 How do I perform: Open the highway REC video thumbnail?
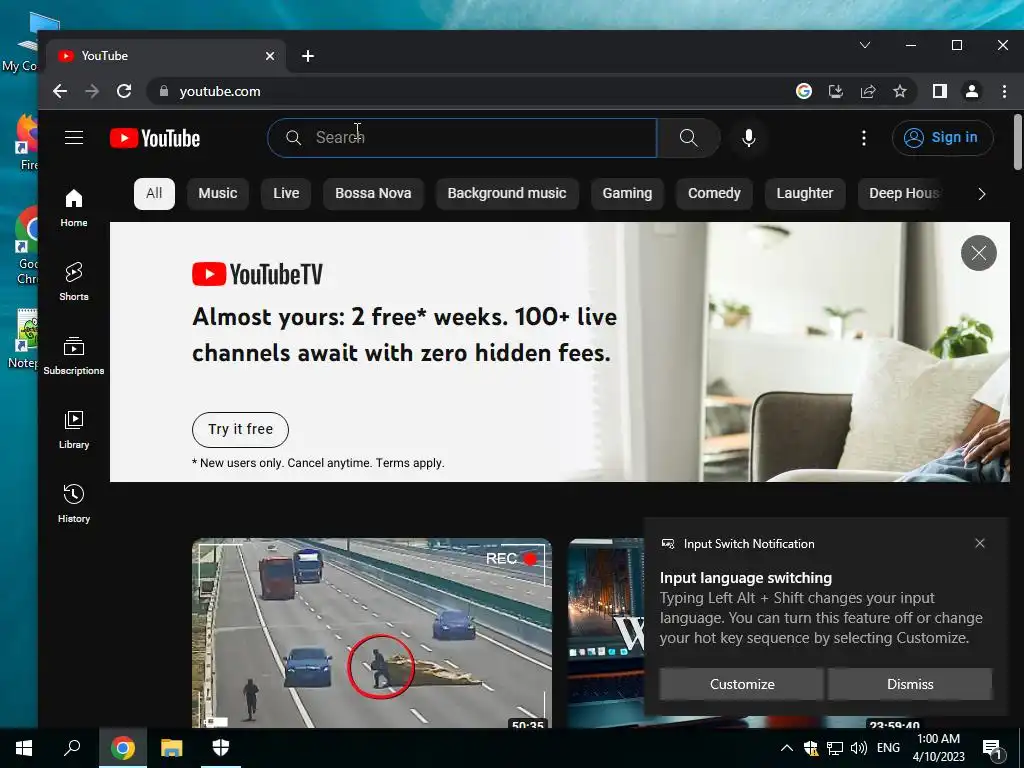point(372,633)
